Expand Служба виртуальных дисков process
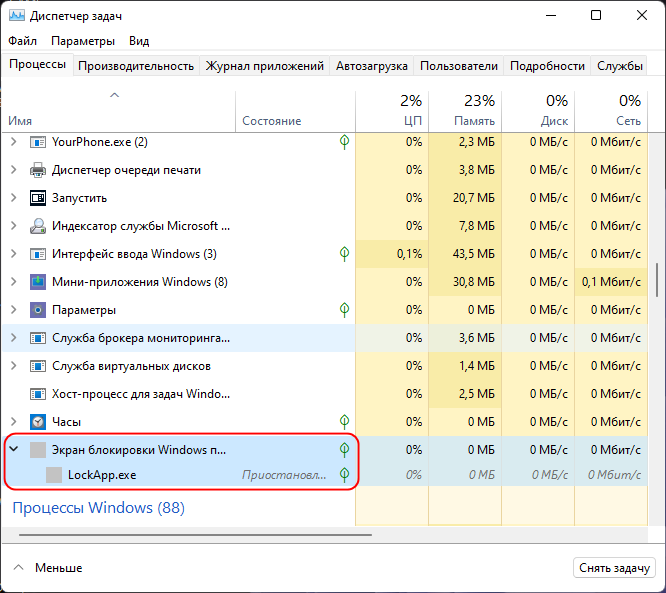 [14, 366]
